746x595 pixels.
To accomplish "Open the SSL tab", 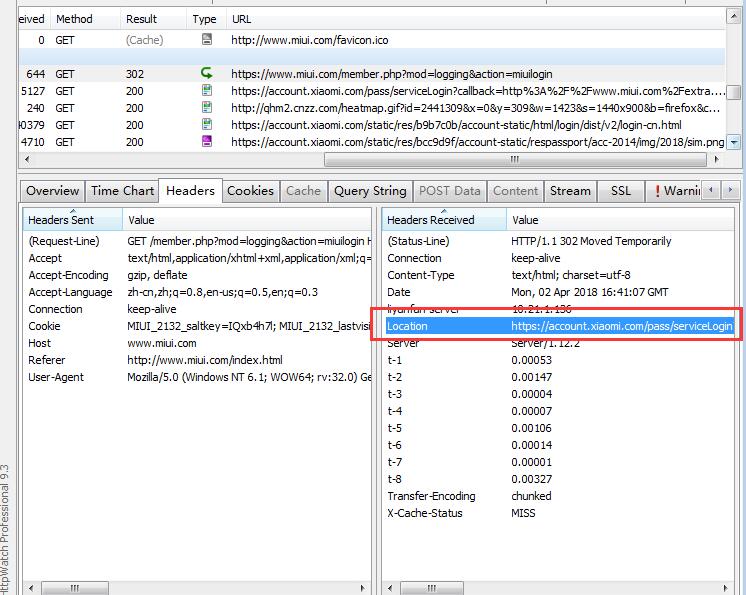I will (x=621, y=191).
